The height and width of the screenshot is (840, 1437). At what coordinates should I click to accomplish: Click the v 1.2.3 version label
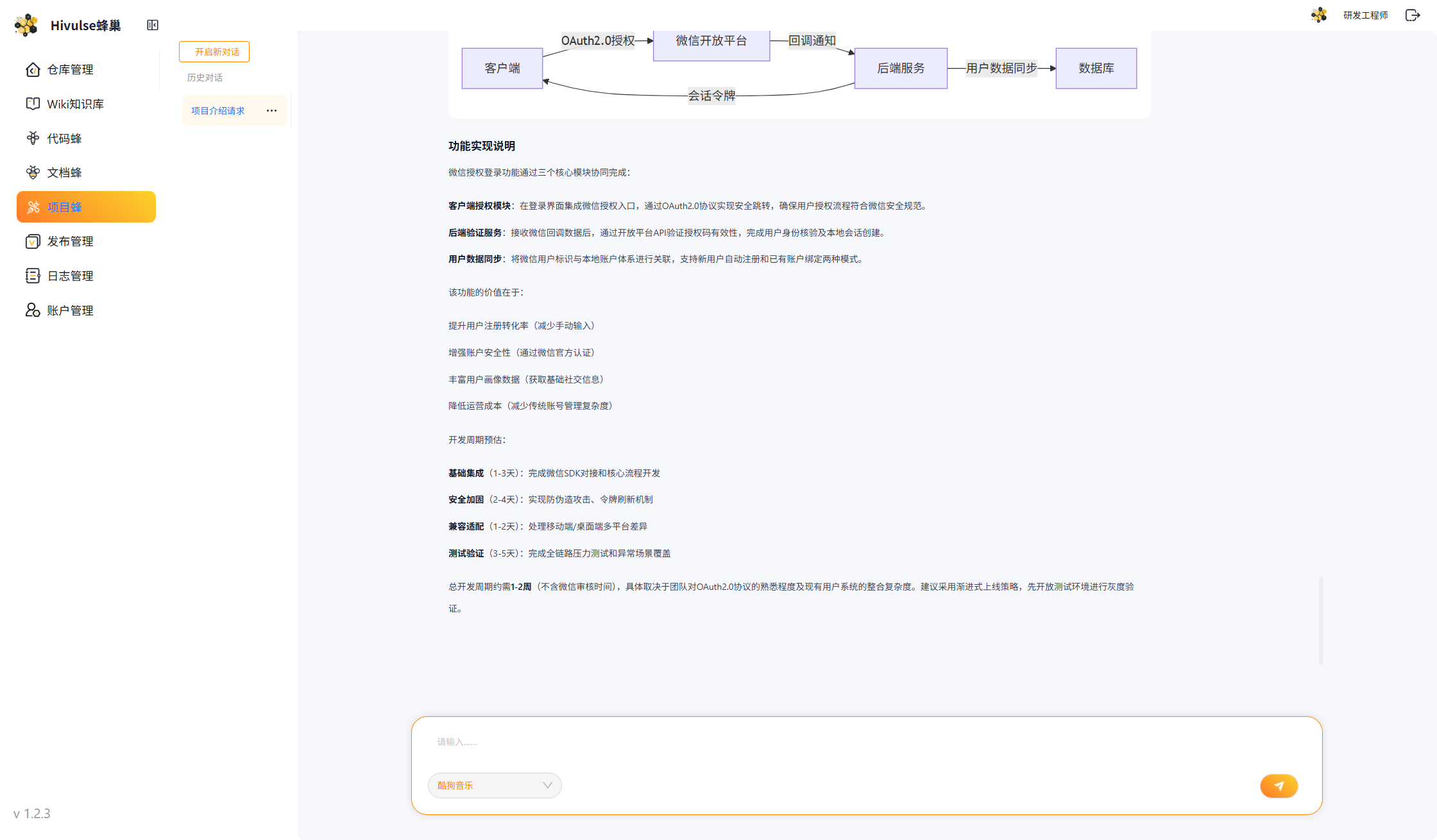tap(32, 814)
